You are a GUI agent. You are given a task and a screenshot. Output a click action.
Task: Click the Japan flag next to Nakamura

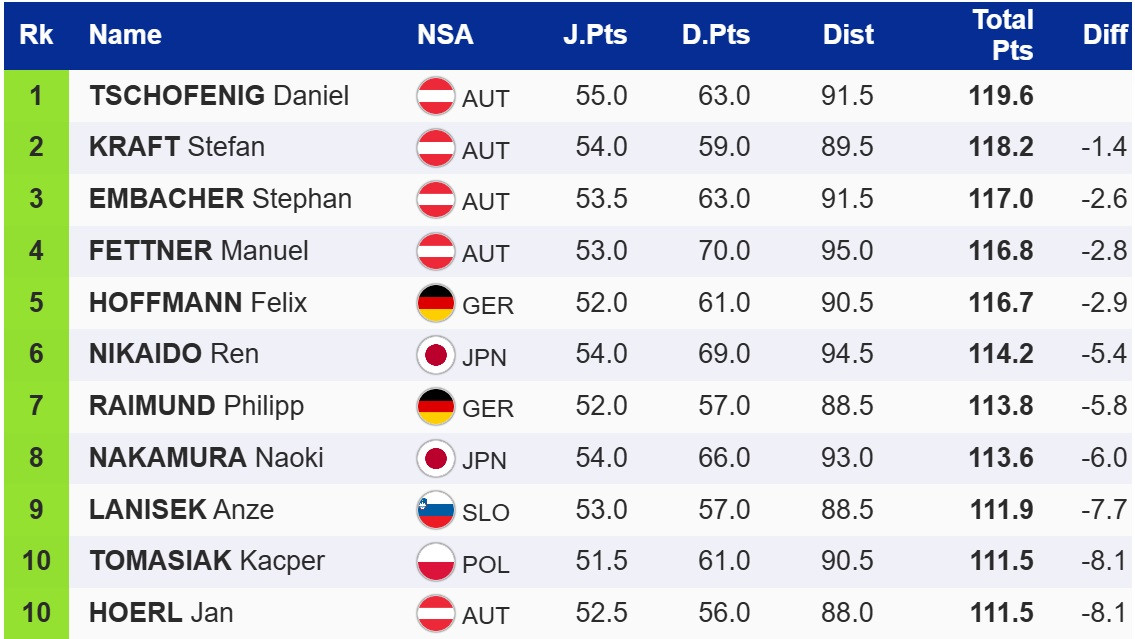point(436,459)
